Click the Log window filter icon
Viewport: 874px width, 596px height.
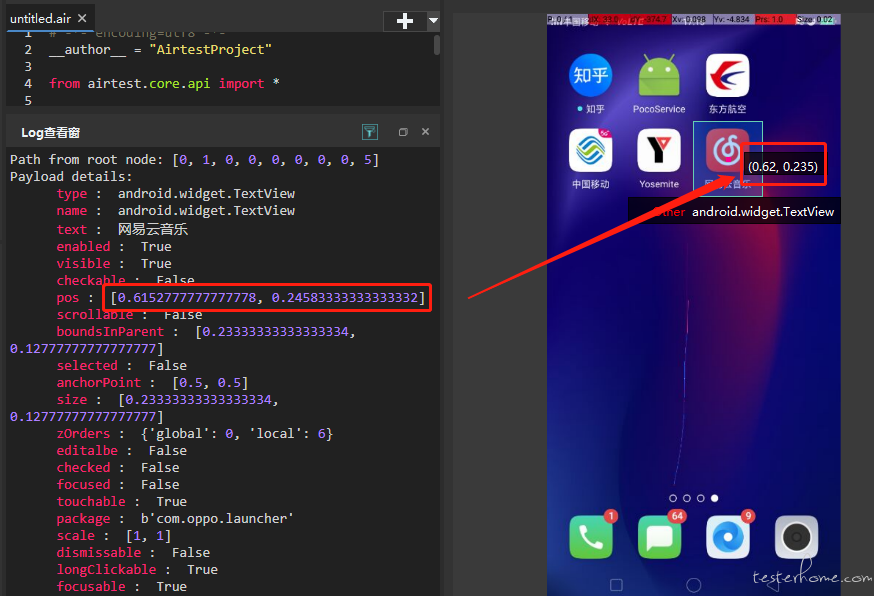click(370, 132)
